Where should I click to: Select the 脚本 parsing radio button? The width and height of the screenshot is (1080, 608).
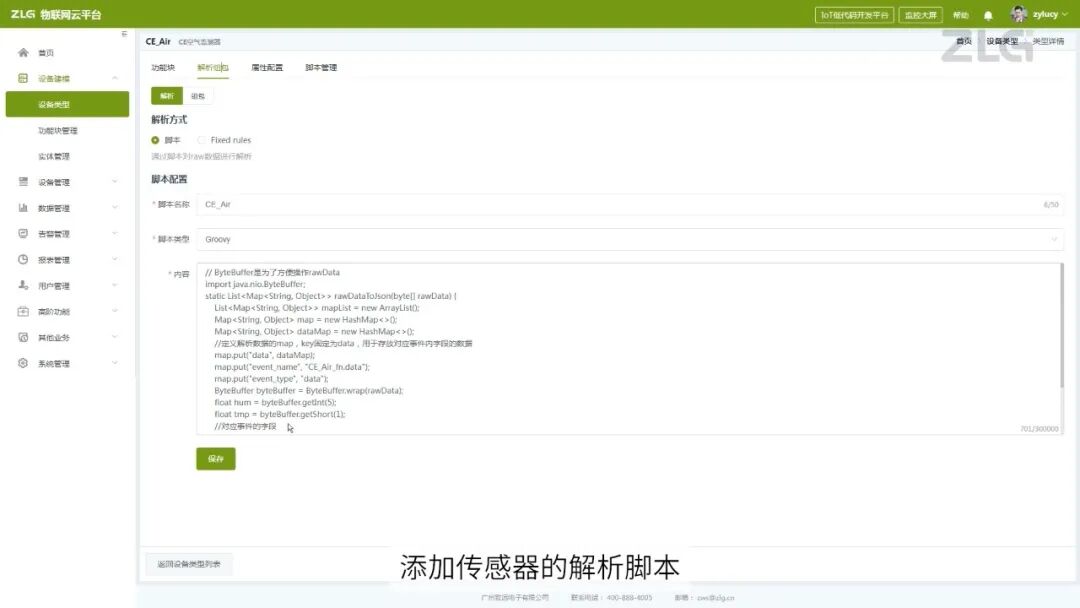point(155,140)
